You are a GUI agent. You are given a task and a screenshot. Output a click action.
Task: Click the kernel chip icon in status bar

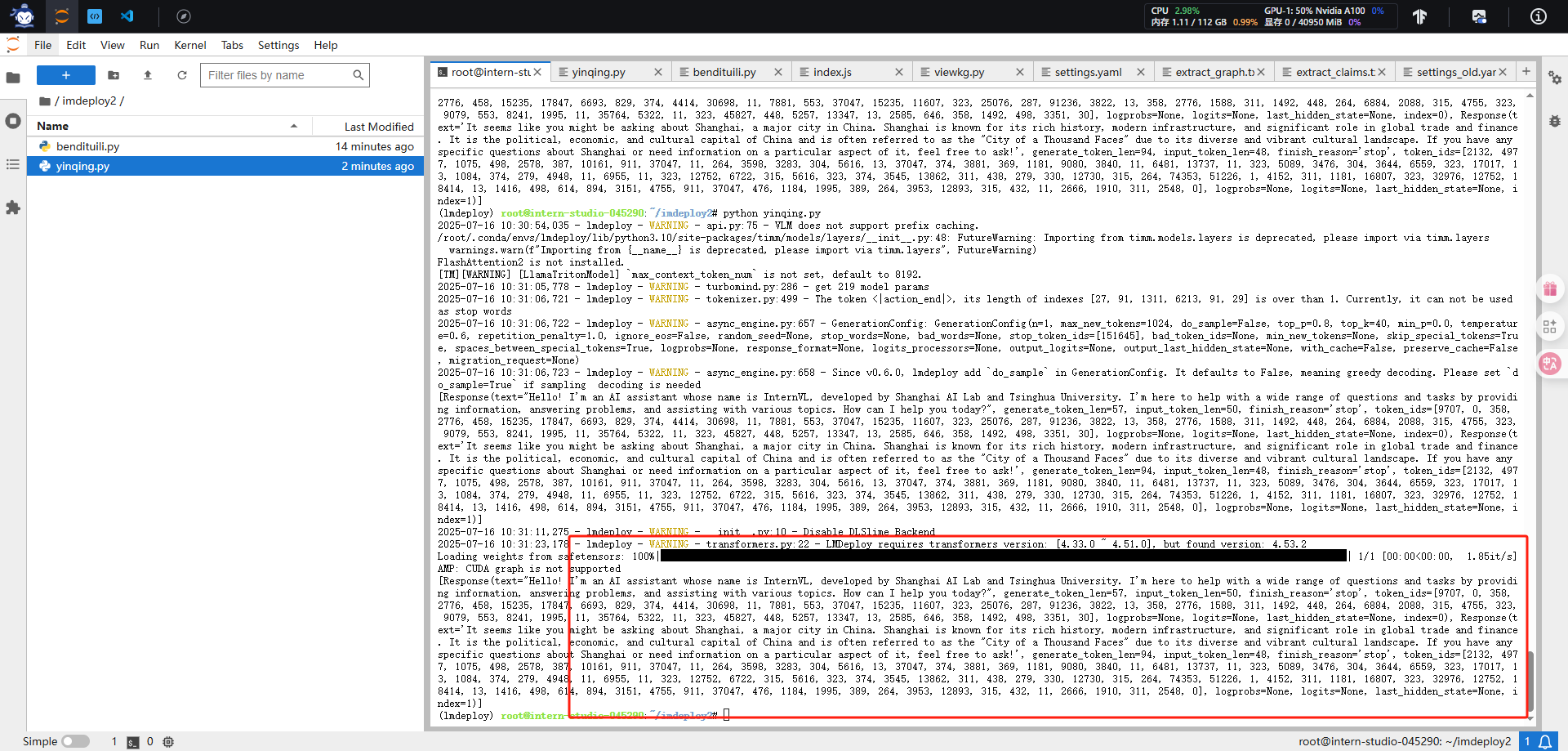168,742
